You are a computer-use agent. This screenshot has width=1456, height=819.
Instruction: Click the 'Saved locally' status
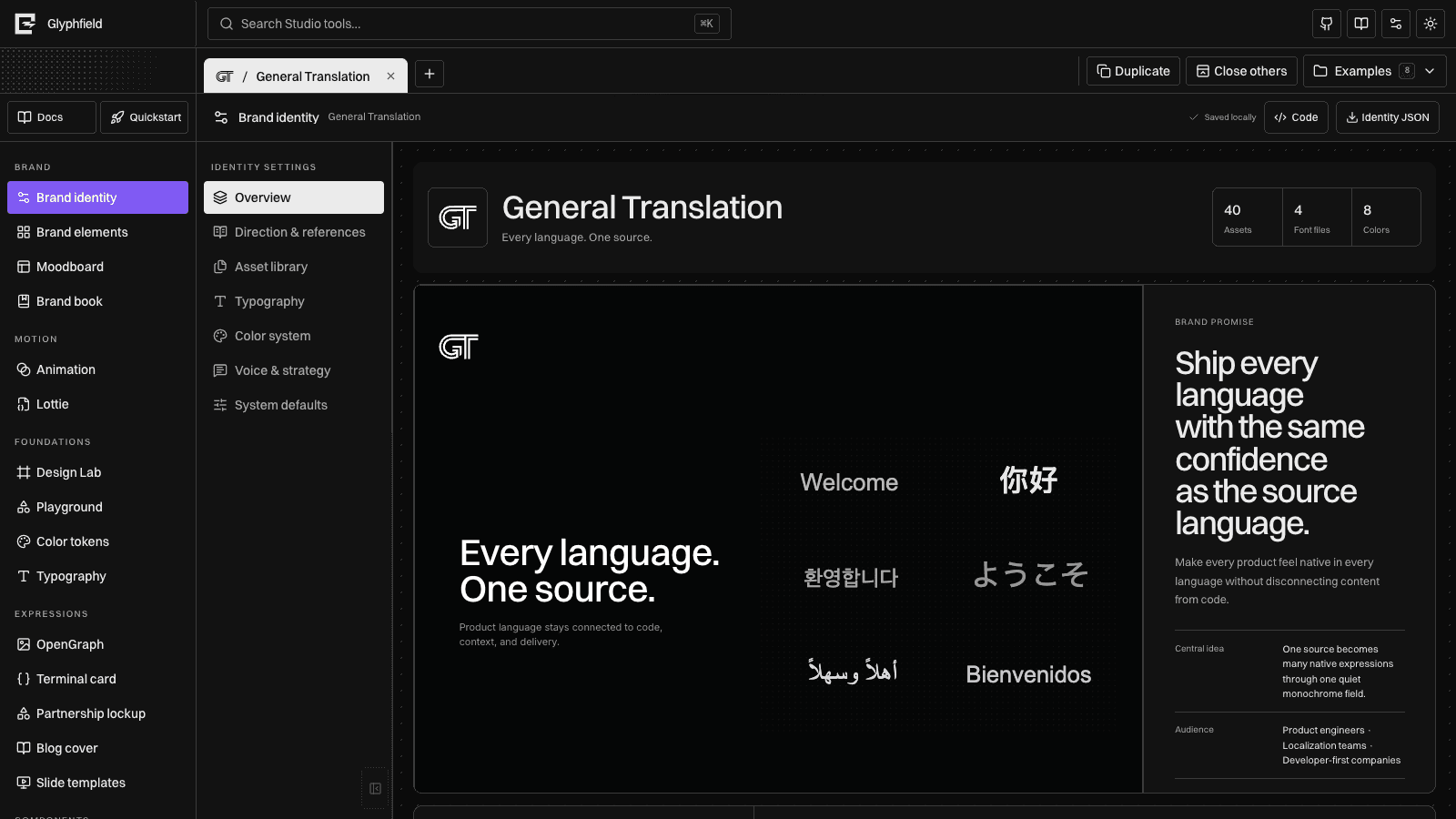click(1223, 117)
